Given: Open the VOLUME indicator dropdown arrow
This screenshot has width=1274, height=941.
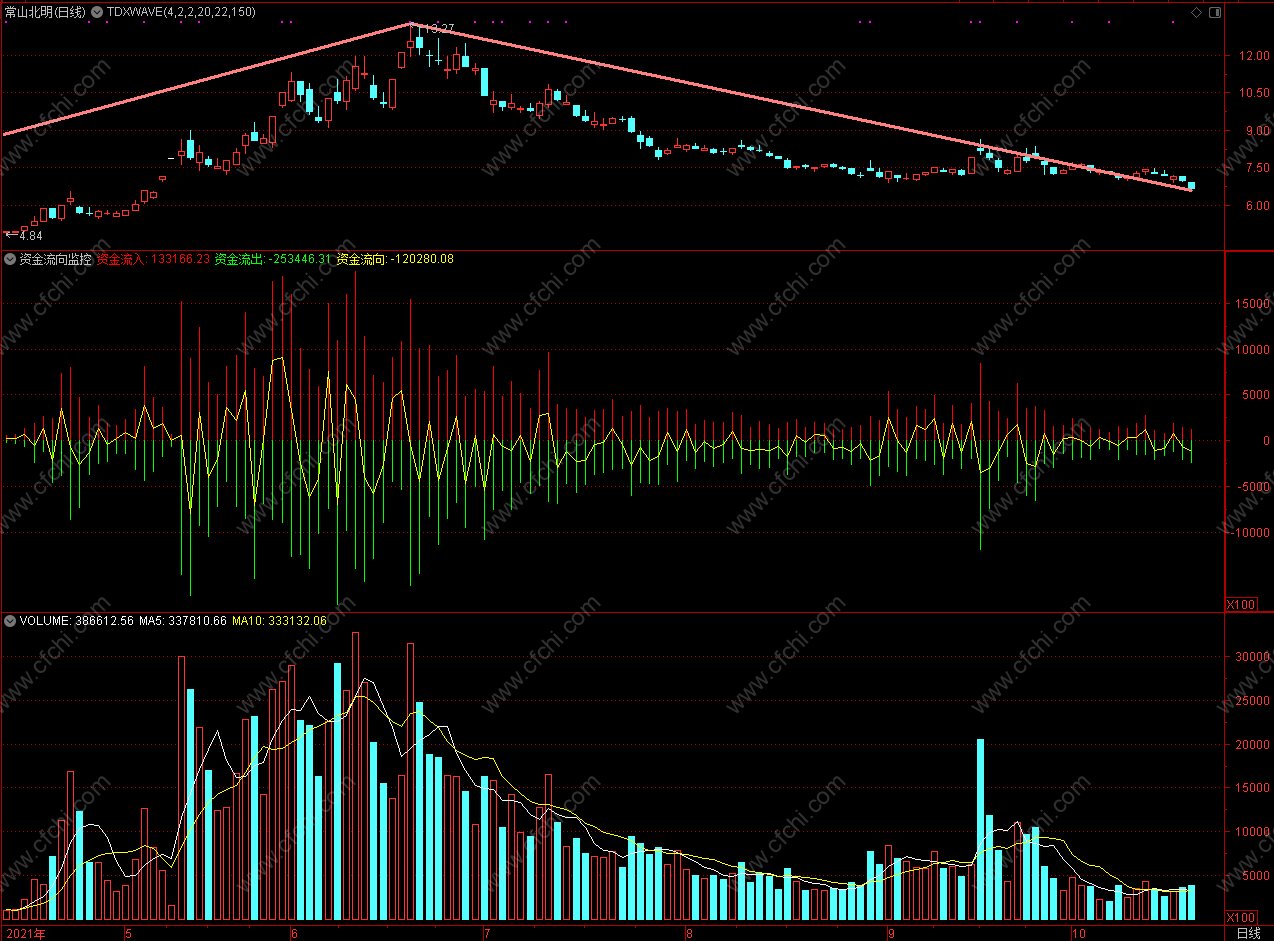Looking at the screenshot, I should 11,621.
